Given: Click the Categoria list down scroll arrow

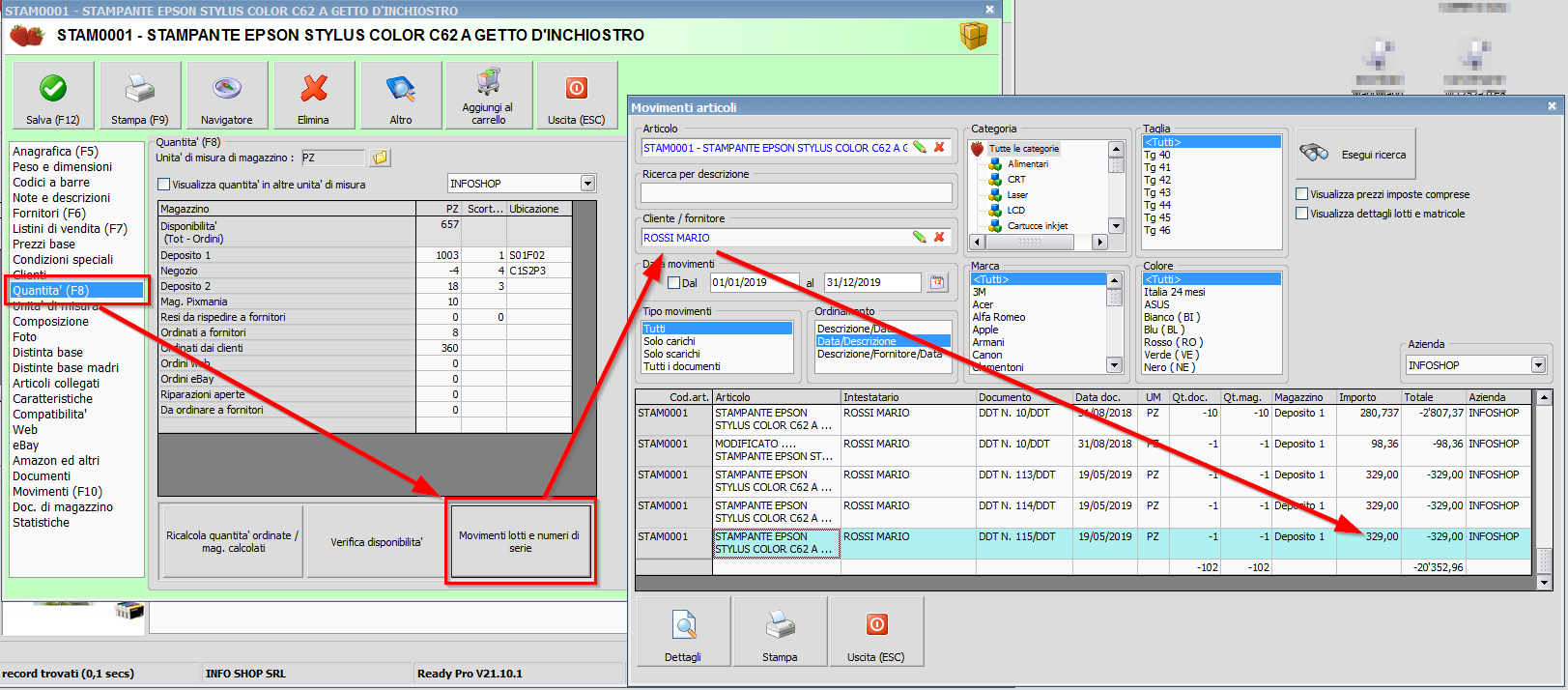Looking at the screenshot, I should 1116,226.
